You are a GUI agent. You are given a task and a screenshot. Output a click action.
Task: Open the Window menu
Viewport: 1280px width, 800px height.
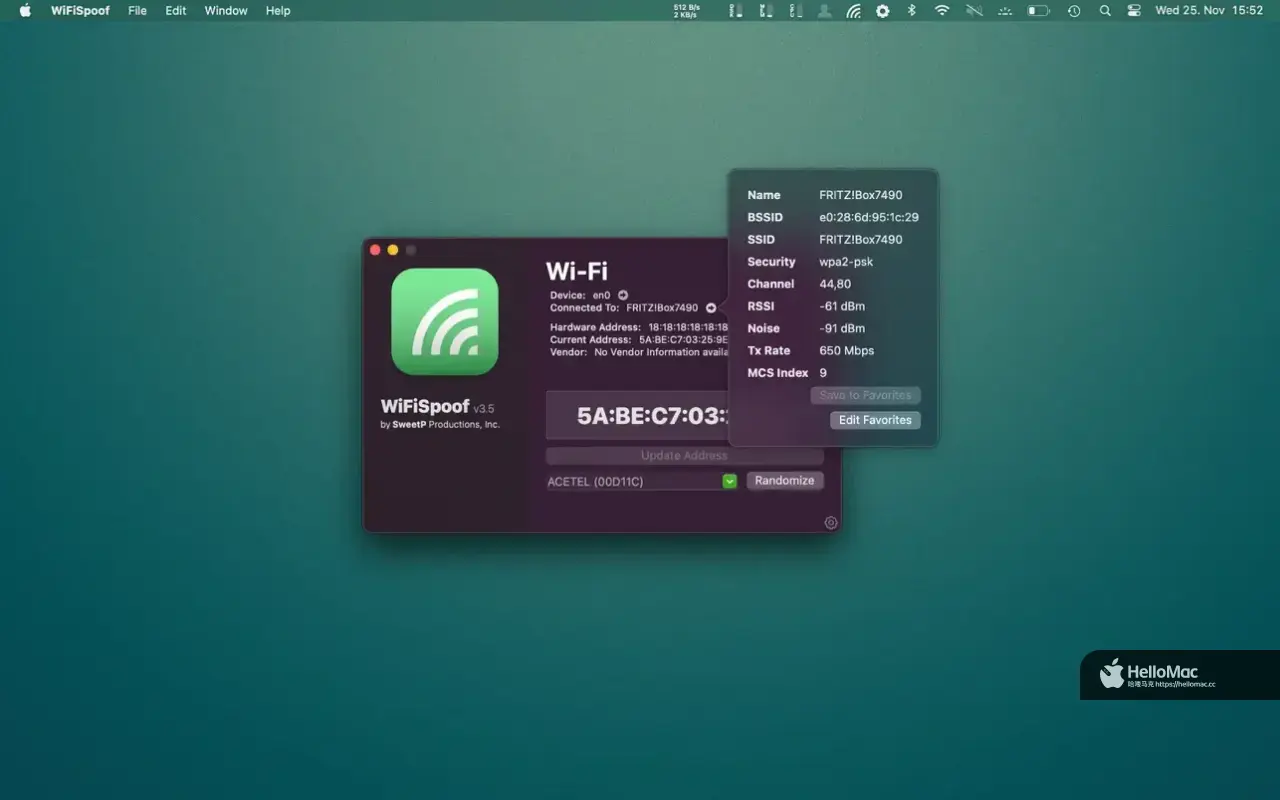click(226, 11)
